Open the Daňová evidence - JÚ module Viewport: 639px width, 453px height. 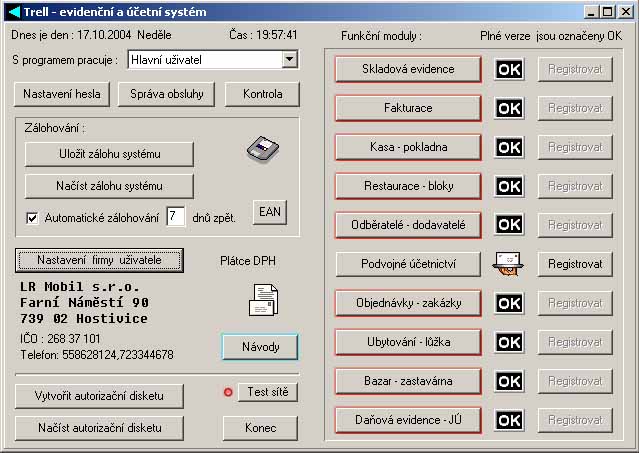point(408,420)
